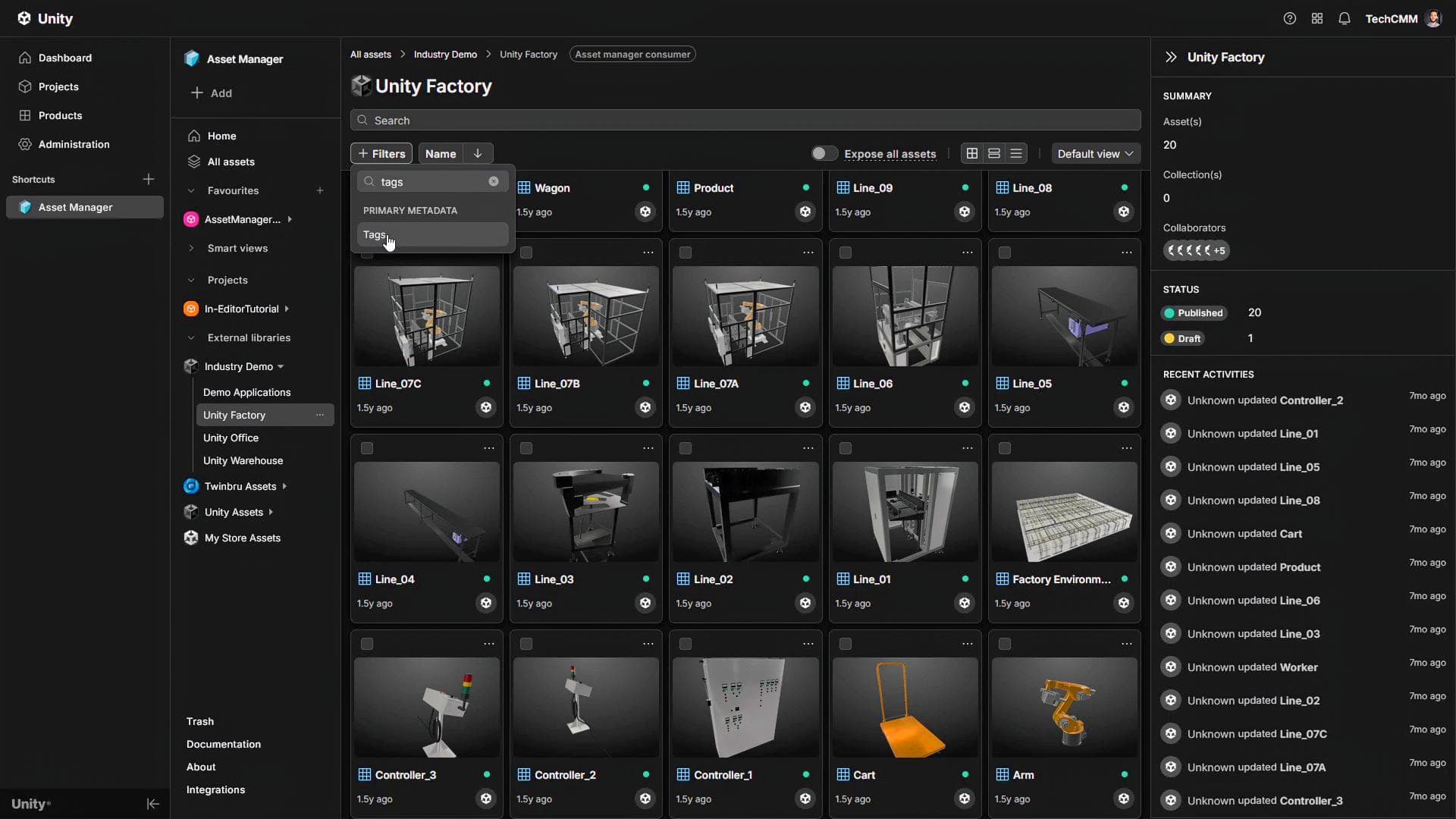Focus the main Search field

[x=745, y=120]
